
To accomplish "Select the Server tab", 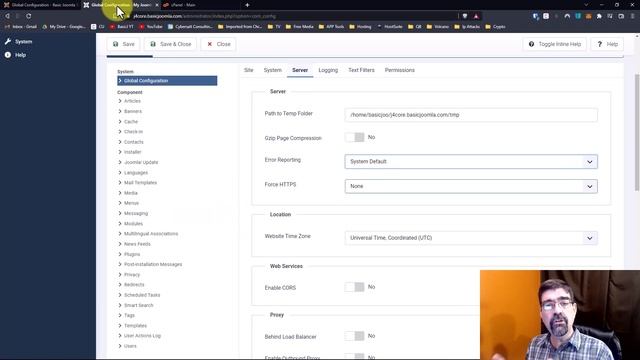I will click(x=300, y=70).
